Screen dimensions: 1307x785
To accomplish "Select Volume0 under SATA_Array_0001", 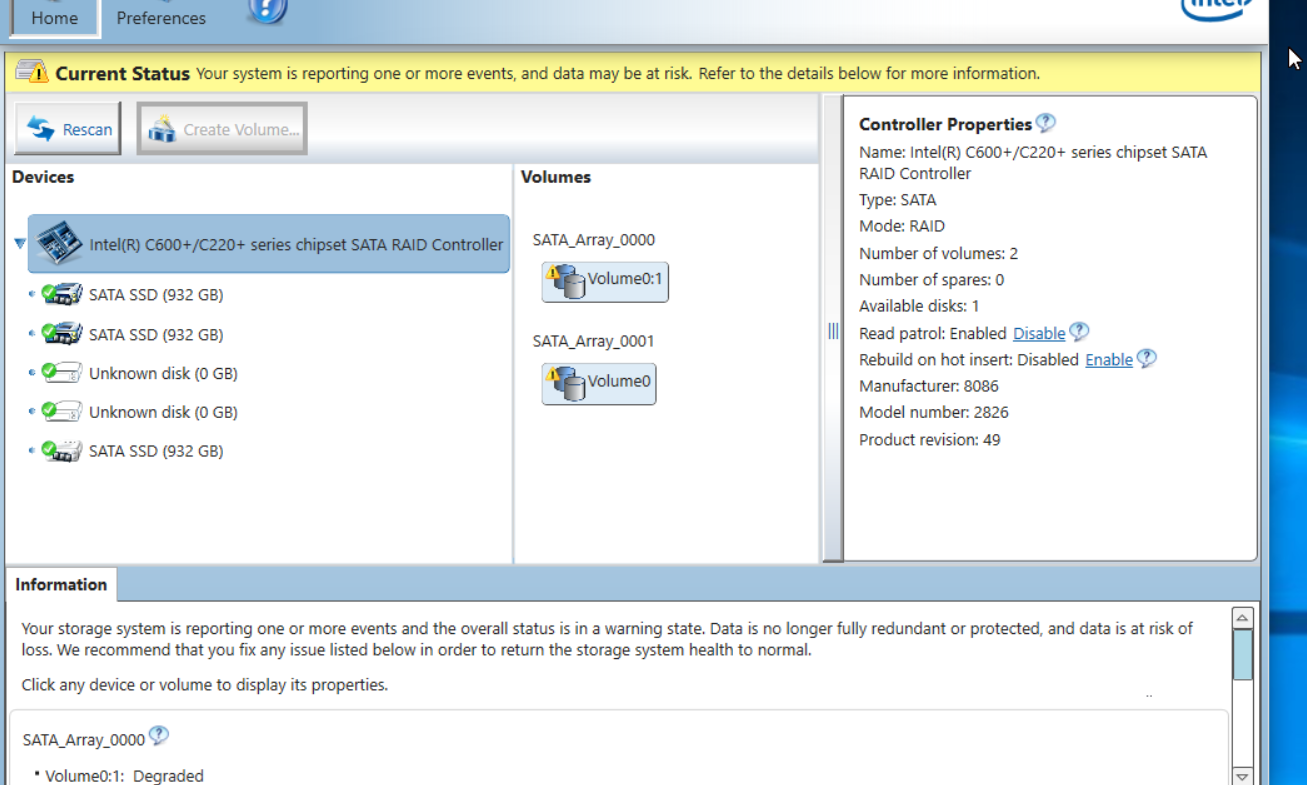I will click(x=599, y=383).
